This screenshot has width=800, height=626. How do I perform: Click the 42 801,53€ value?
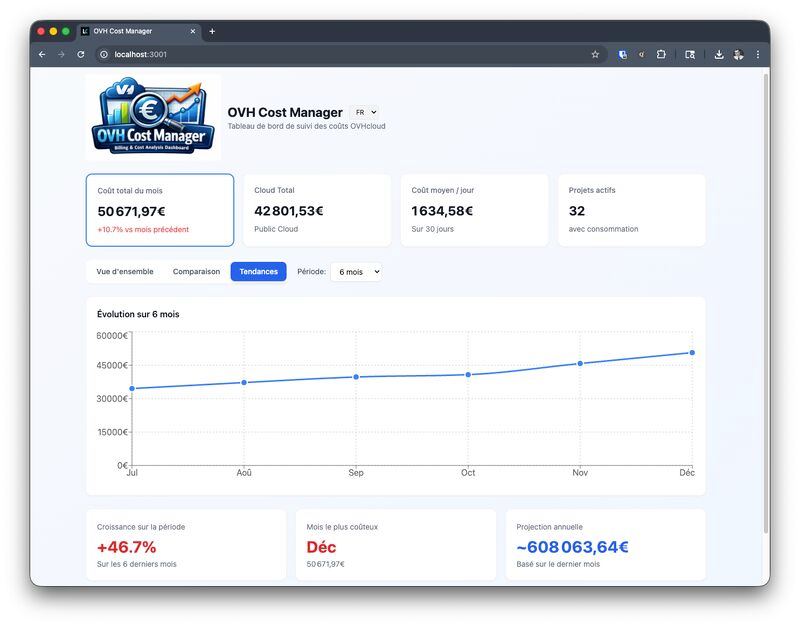point(289,211)
